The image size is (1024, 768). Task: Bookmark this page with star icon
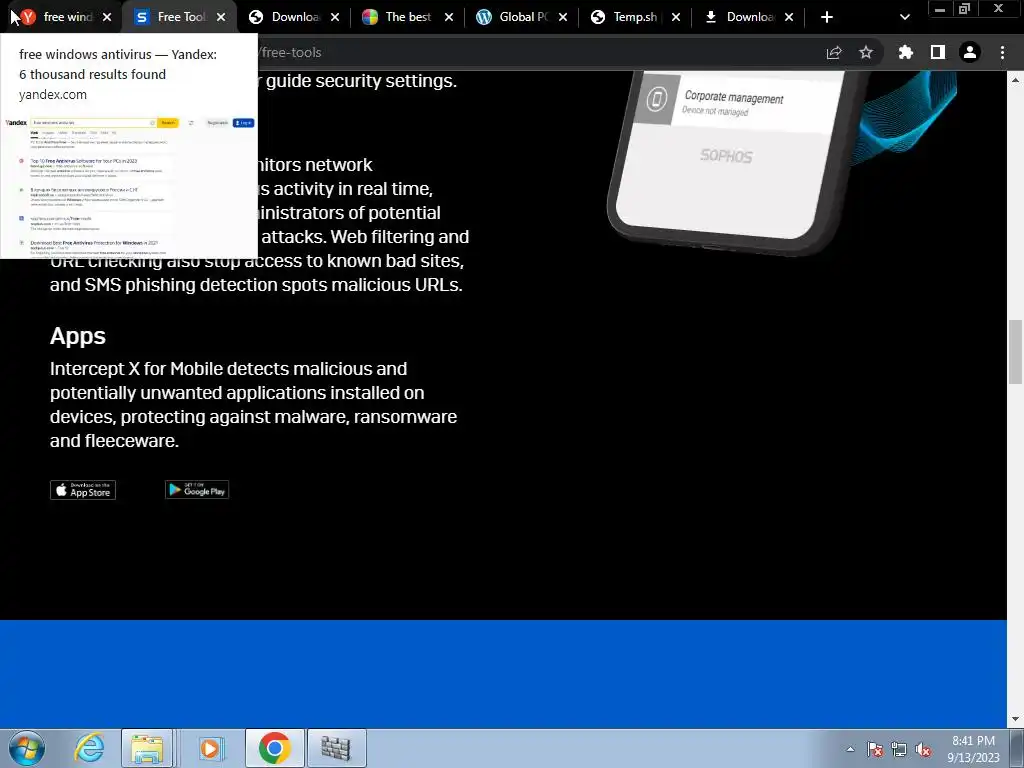[x=866, y=52]
